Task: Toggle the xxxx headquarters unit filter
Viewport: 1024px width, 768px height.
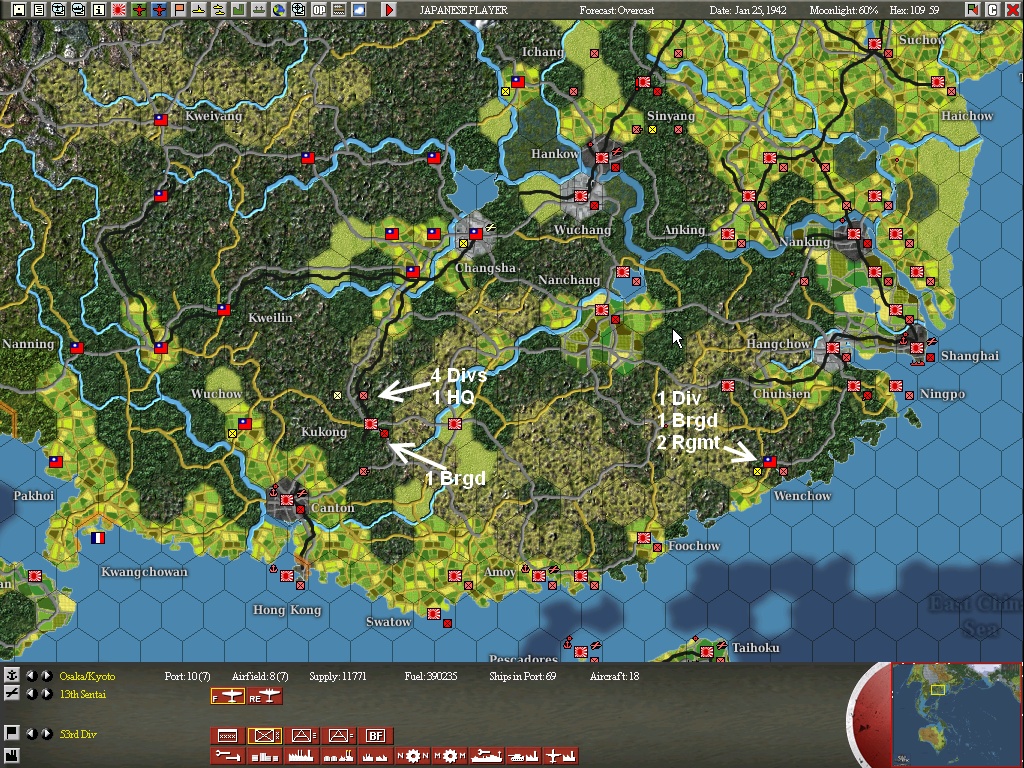Action: pyautogui.click(x=227, y=736)
